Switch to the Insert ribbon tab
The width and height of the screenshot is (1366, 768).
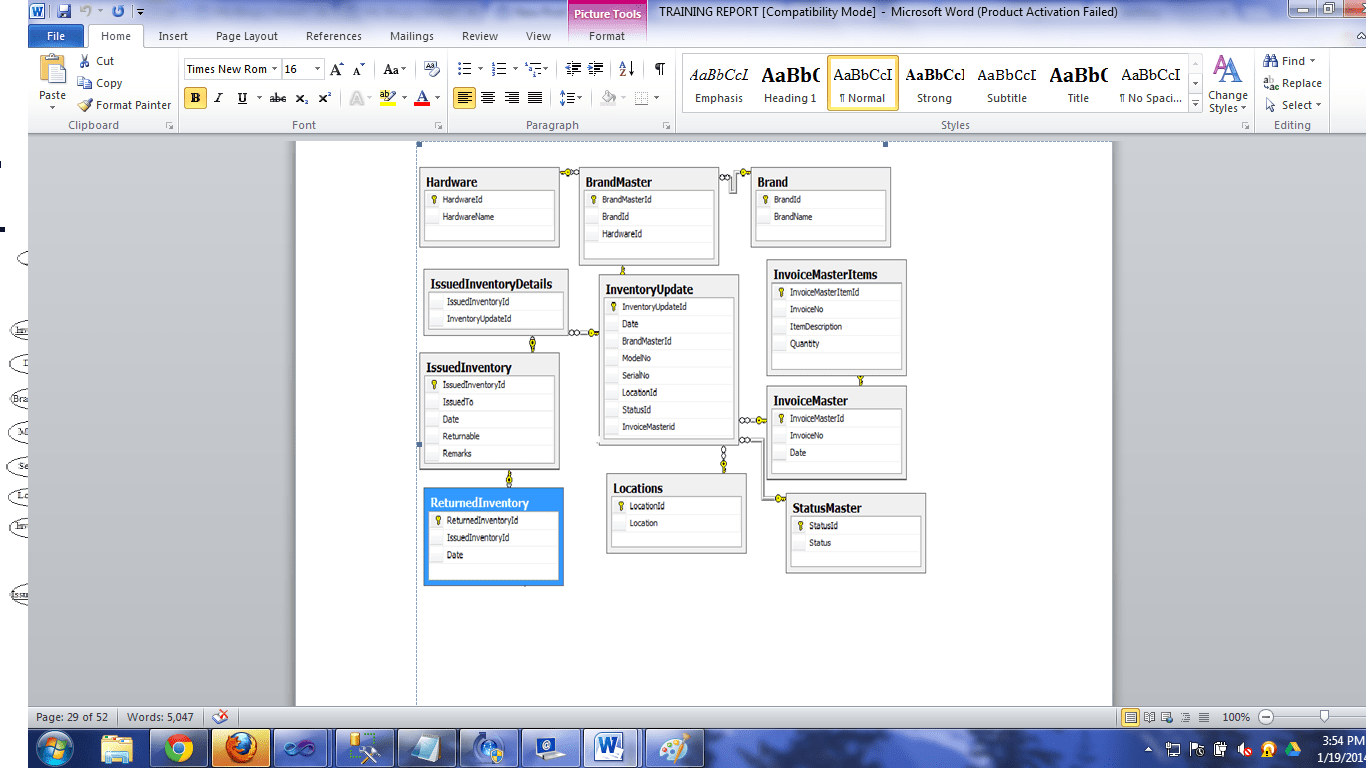coord(173,35)
